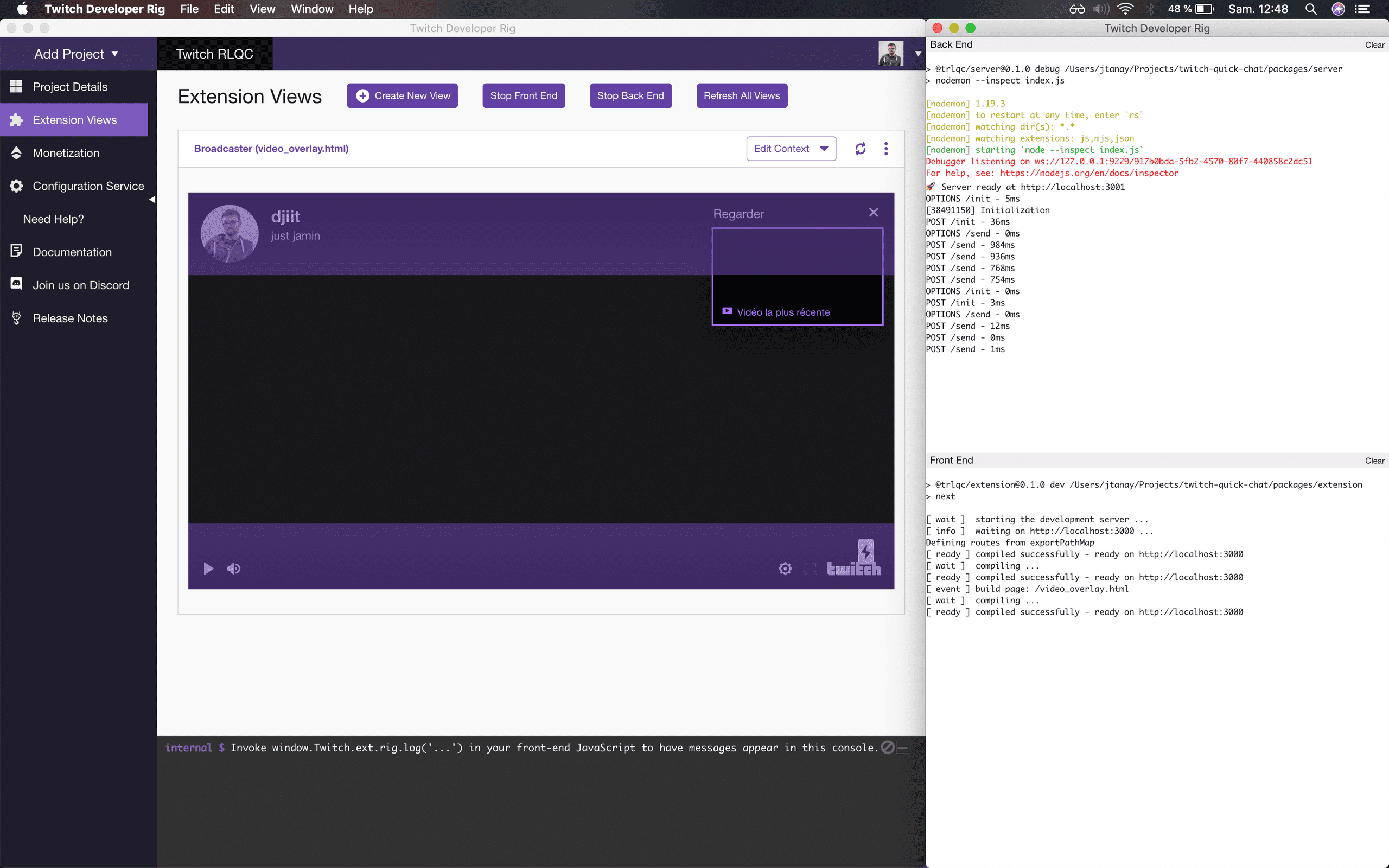Clear the Front End log
The height and width of the screenshot is (868, 1389).
pyautogui.click(x=1375, y=461)
